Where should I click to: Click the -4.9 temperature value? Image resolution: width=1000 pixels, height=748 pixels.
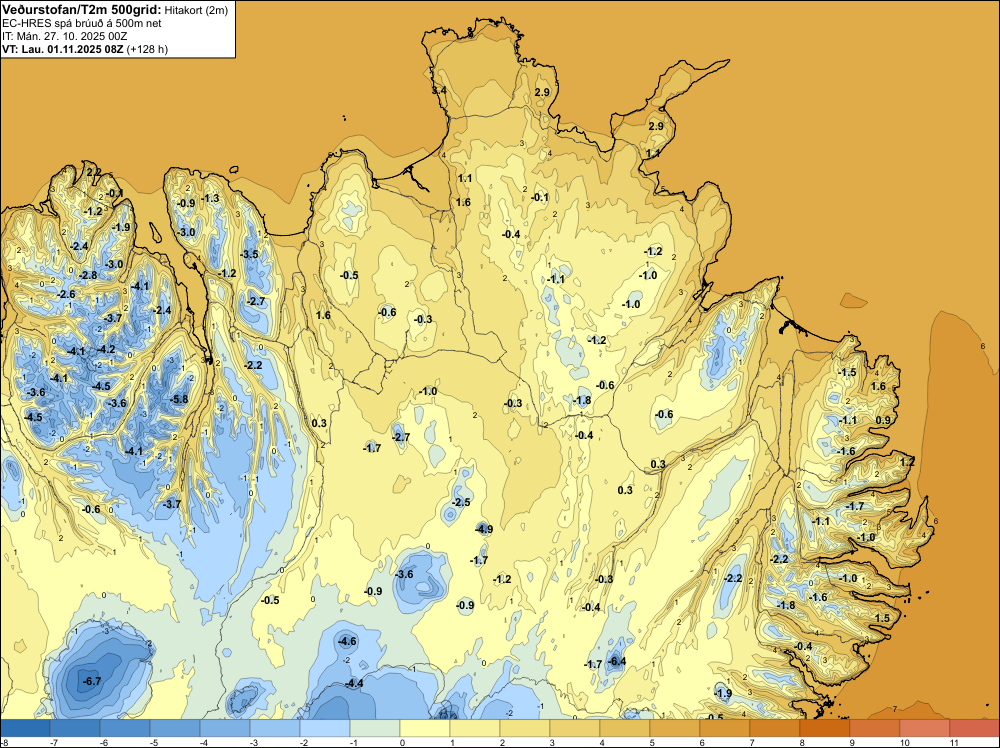click(484, 529)
